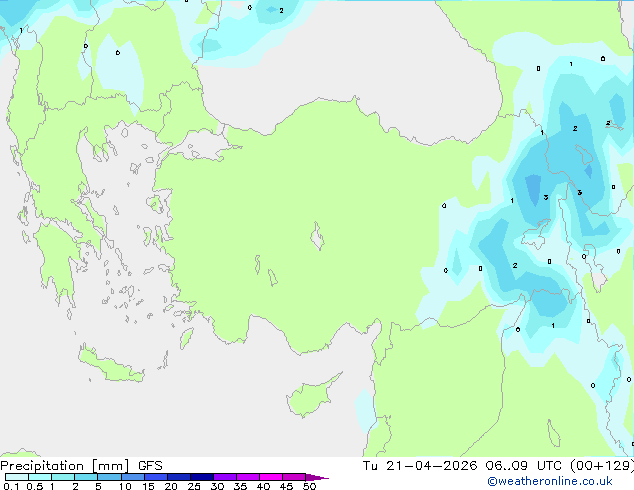
Task: Select the 5–10 mm legend color swatch
Action: click(109, 477)
